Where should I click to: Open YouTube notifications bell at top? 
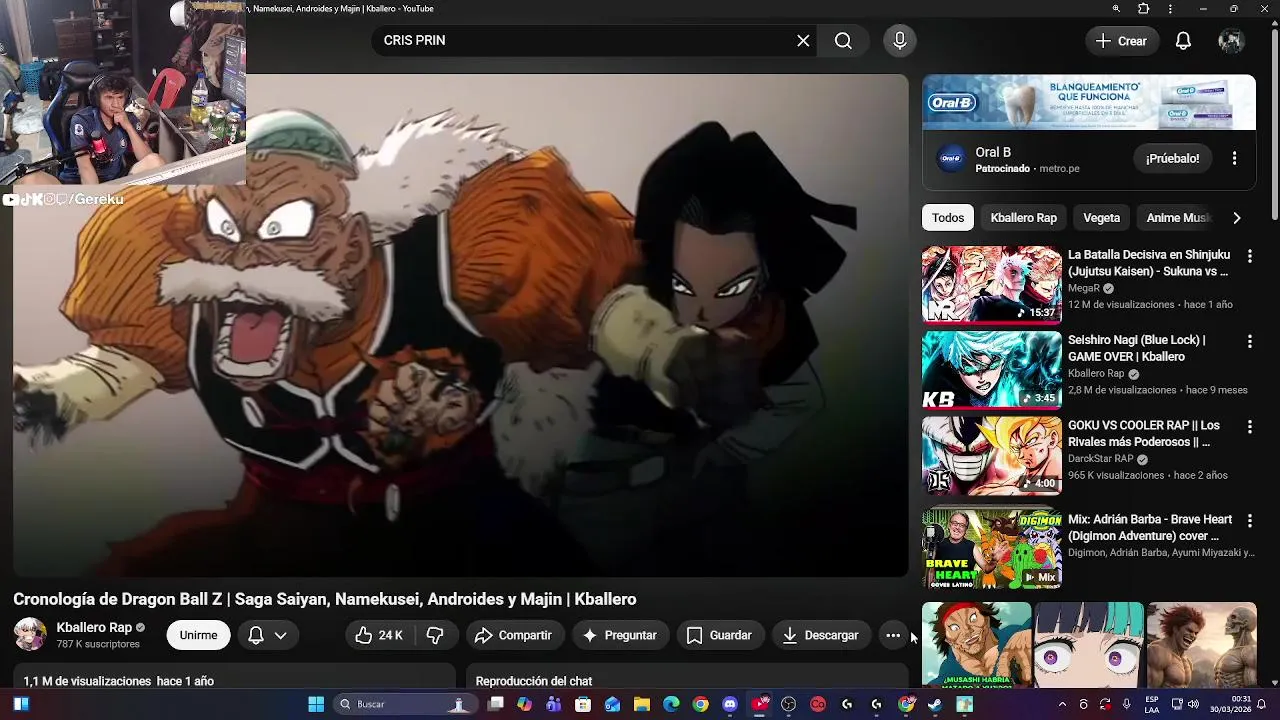(x=1183, y=41)
